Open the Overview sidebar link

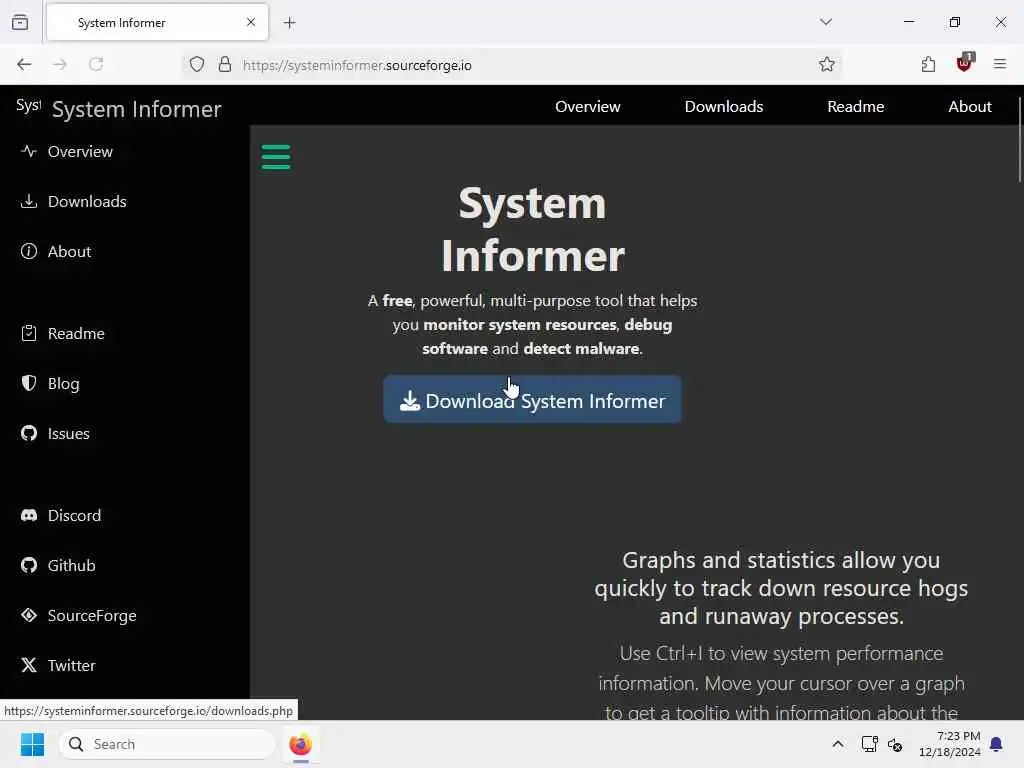(x=80, y=152)
